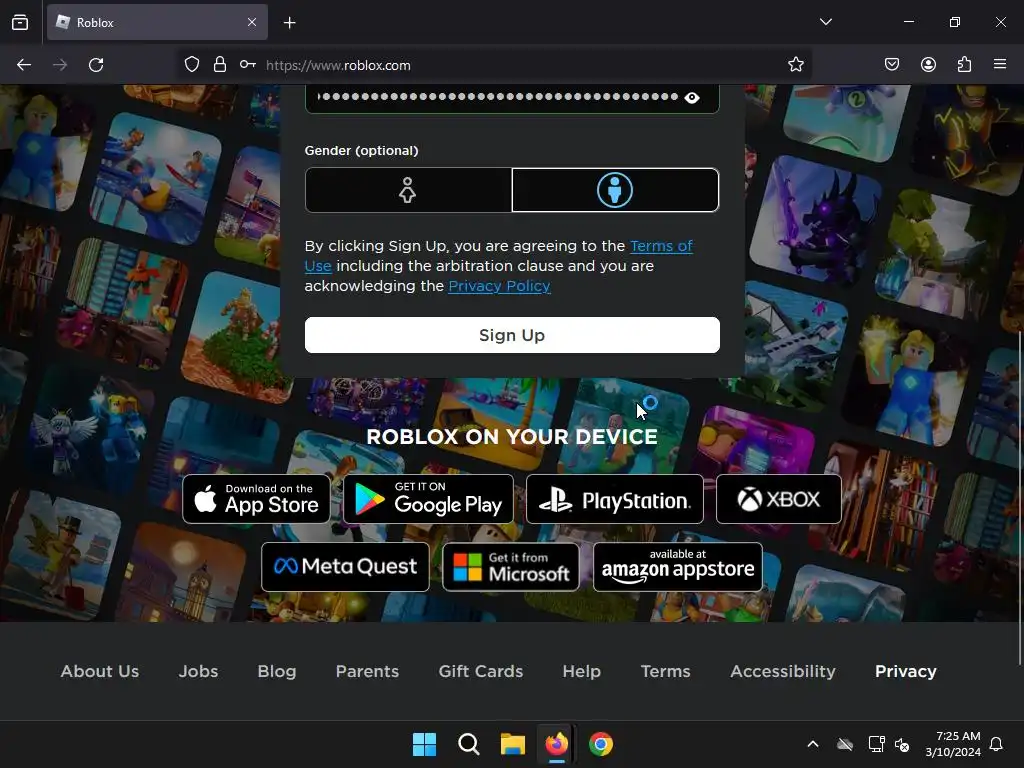Open Get it from Microsoft badge

(x=511, y=567)
